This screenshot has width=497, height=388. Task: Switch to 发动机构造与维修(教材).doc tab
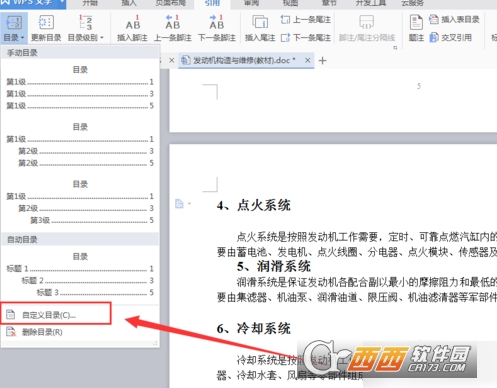238,60
